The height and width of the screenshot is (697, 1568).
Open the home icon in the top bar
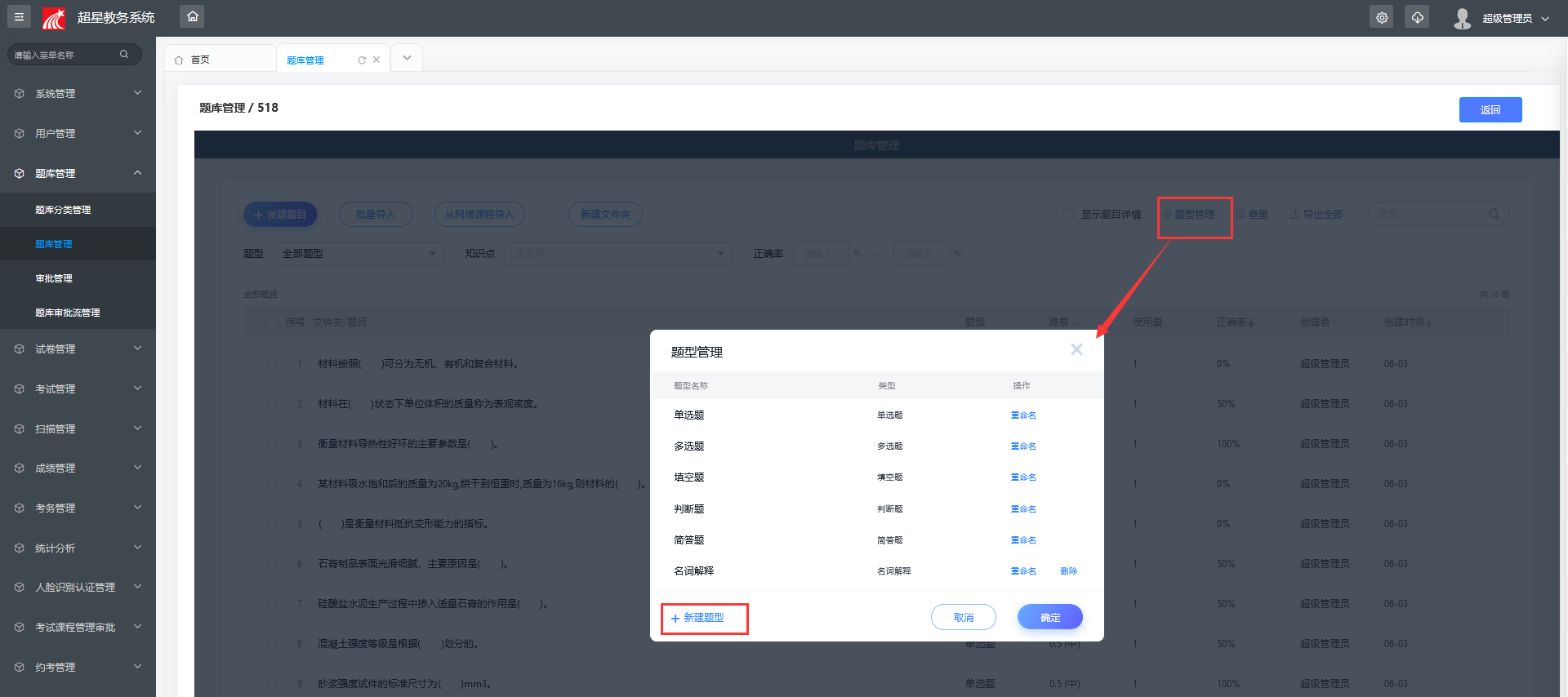pos(192,16)
